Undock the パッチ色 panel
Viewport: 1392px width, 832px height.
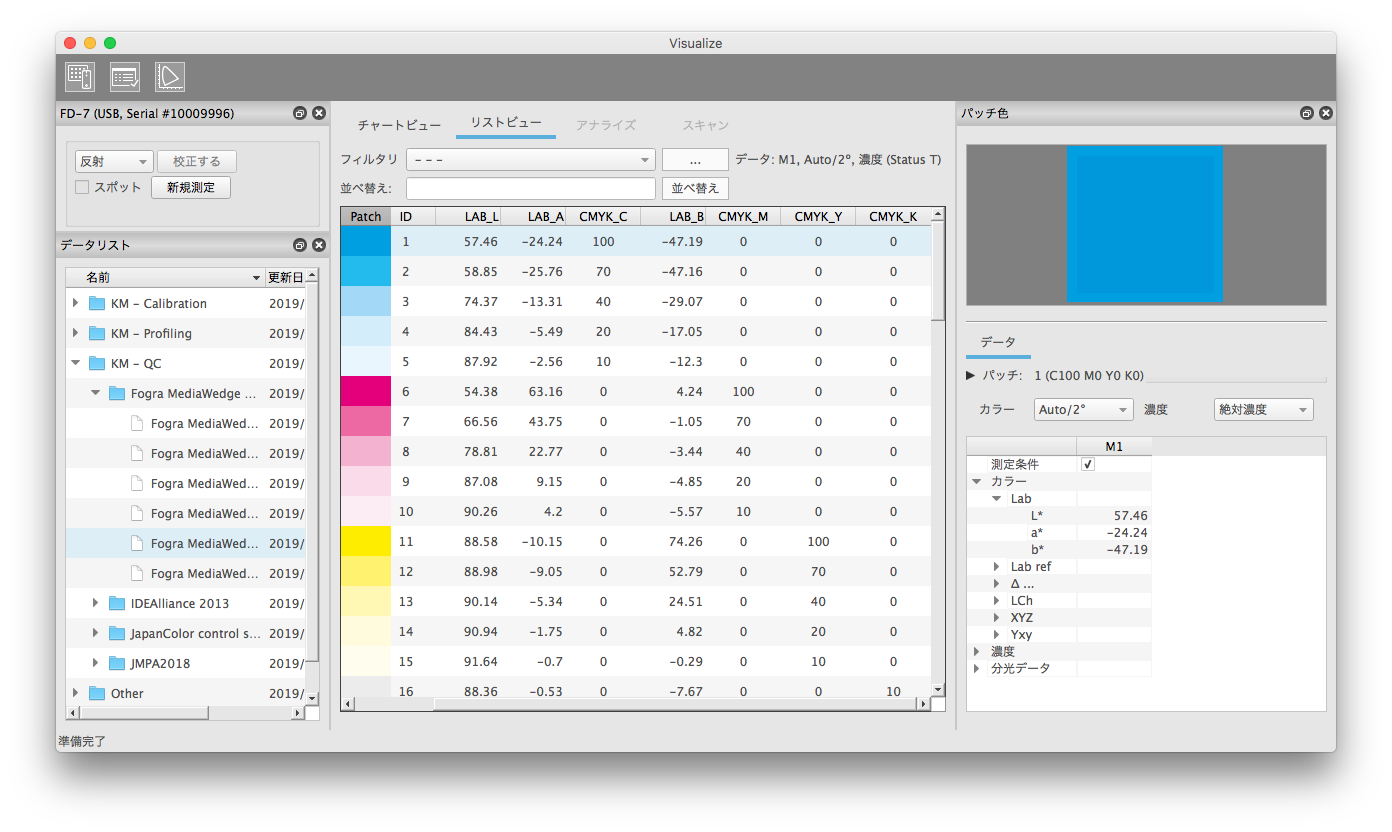pyautogui.click(x=1307, y=114)
